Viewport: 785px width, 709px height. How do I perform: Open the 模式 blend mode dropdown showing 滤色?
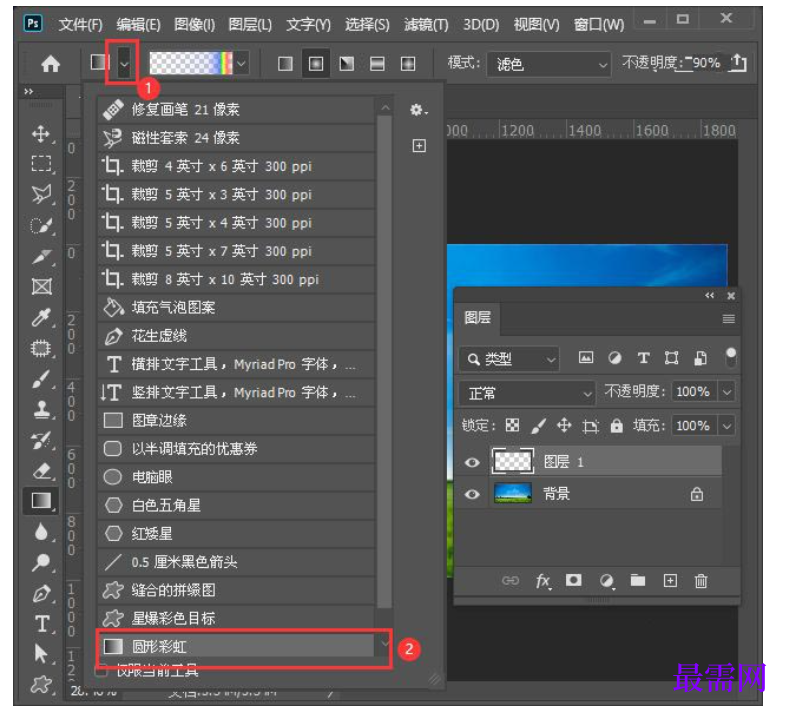click(549, 64)
